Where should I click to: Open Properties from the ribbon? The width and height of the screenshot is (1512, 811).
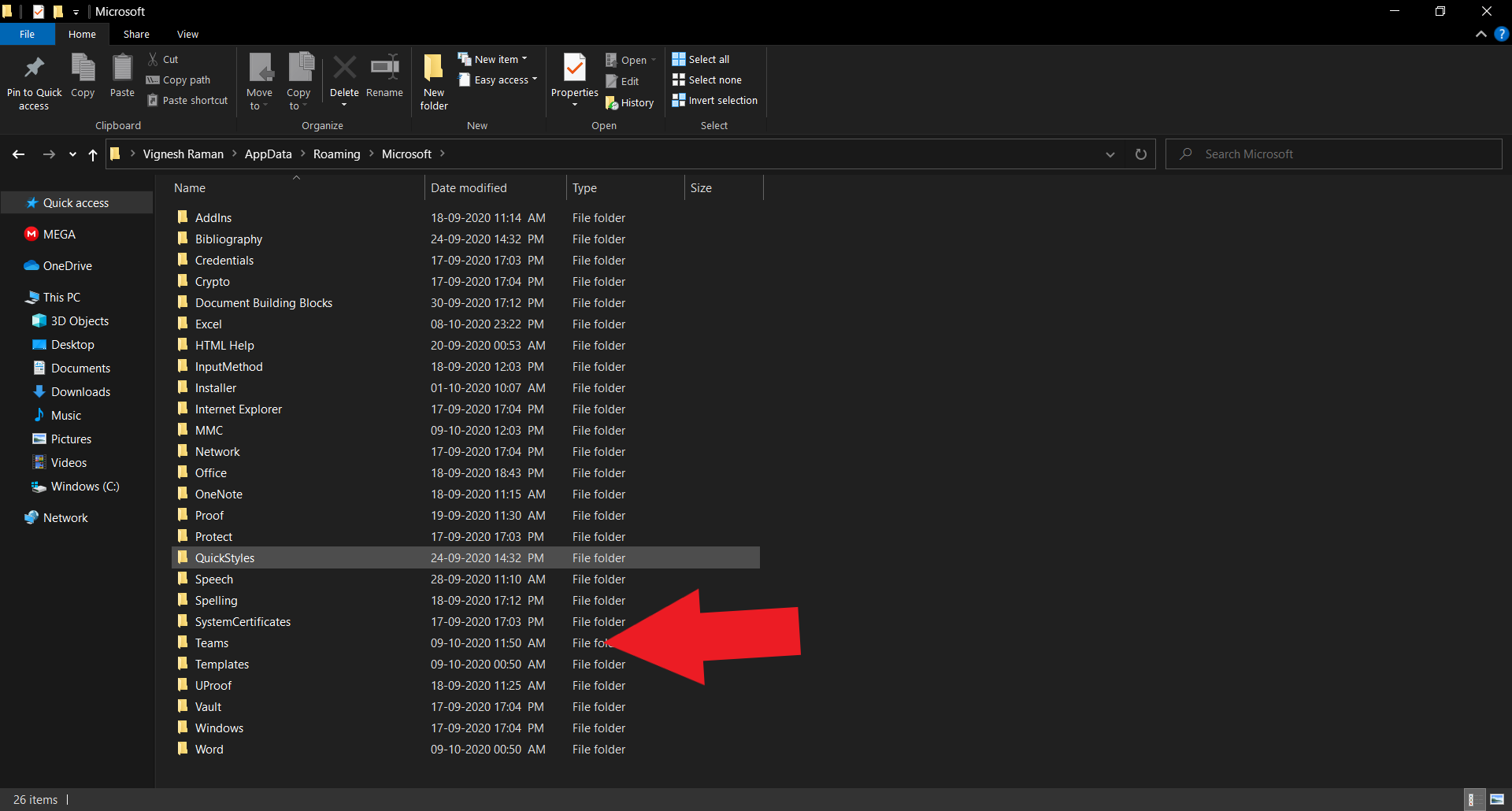pyautogui.click(x=575, y=82)
